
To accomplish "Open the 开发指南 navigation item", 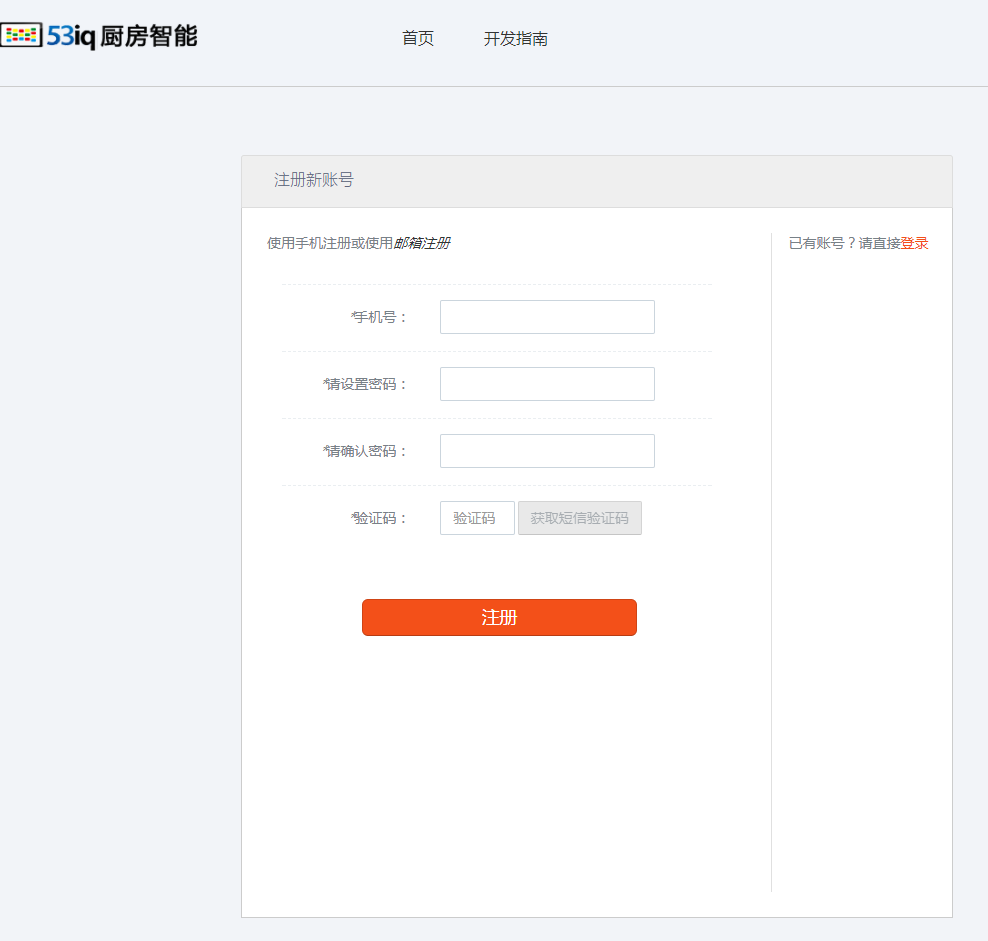I will [515, 39].
